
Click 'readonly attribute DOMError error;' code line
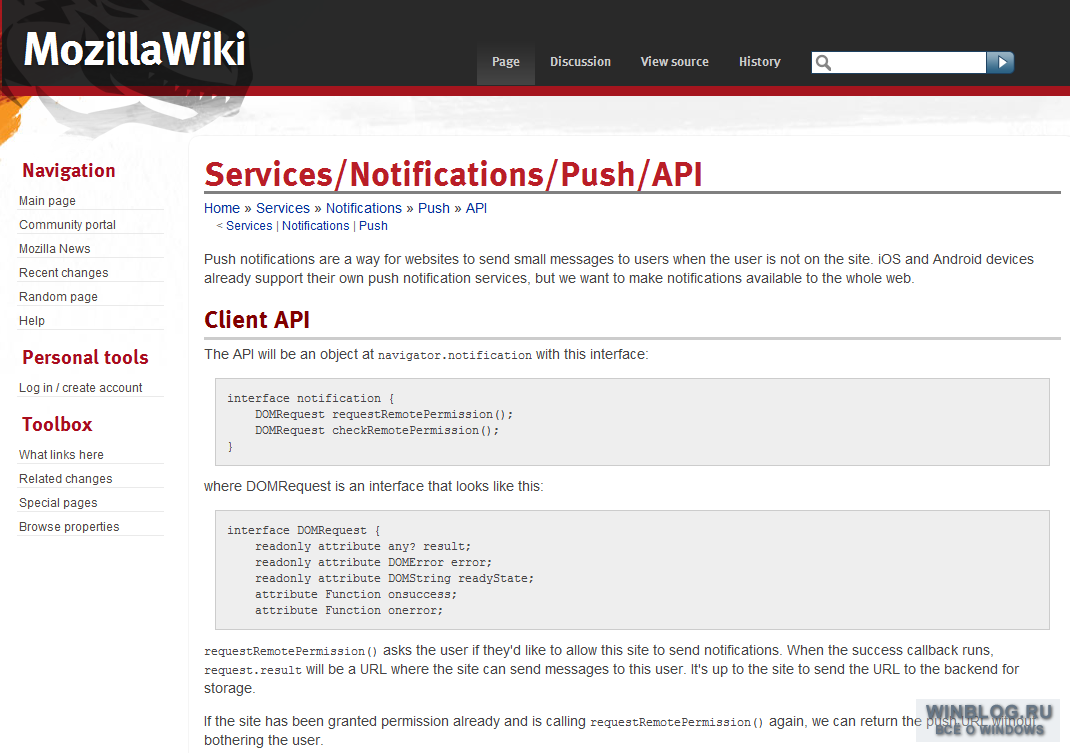tap(374, 563)
